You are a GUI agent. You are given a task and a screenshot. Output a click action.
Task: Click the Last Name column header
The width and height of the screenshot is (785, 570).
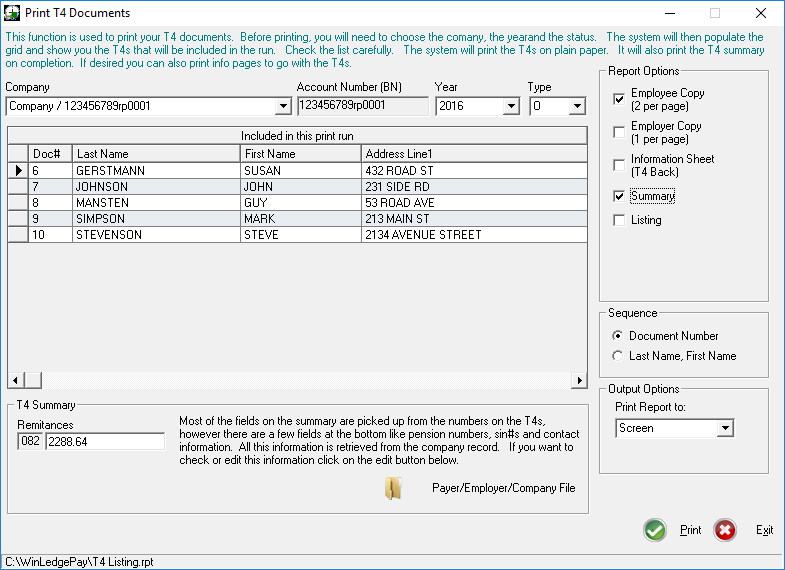pyautogui.click(x=156, y=154)
